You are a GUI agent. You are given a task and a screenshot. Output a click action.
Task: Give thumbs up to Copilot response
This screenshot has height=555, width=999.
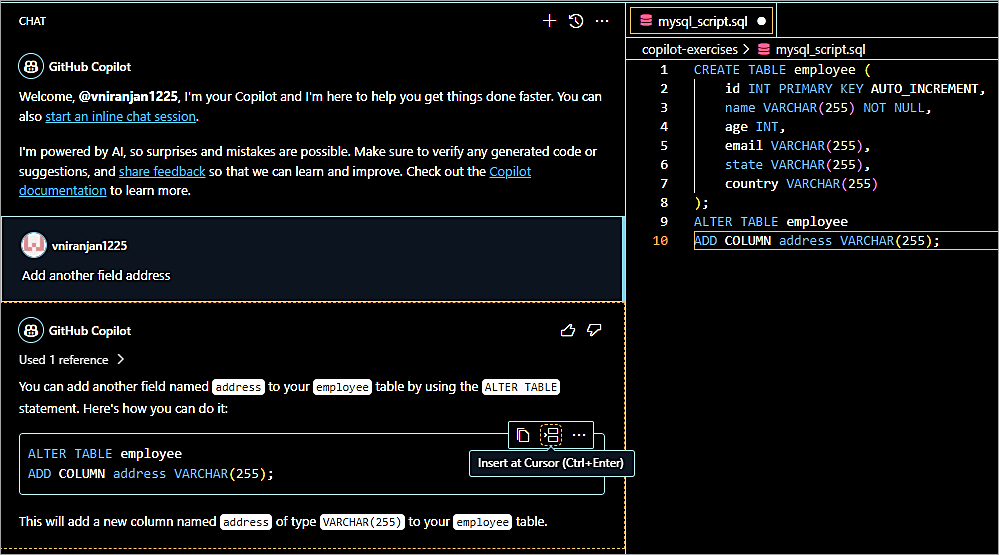point(568,330)
